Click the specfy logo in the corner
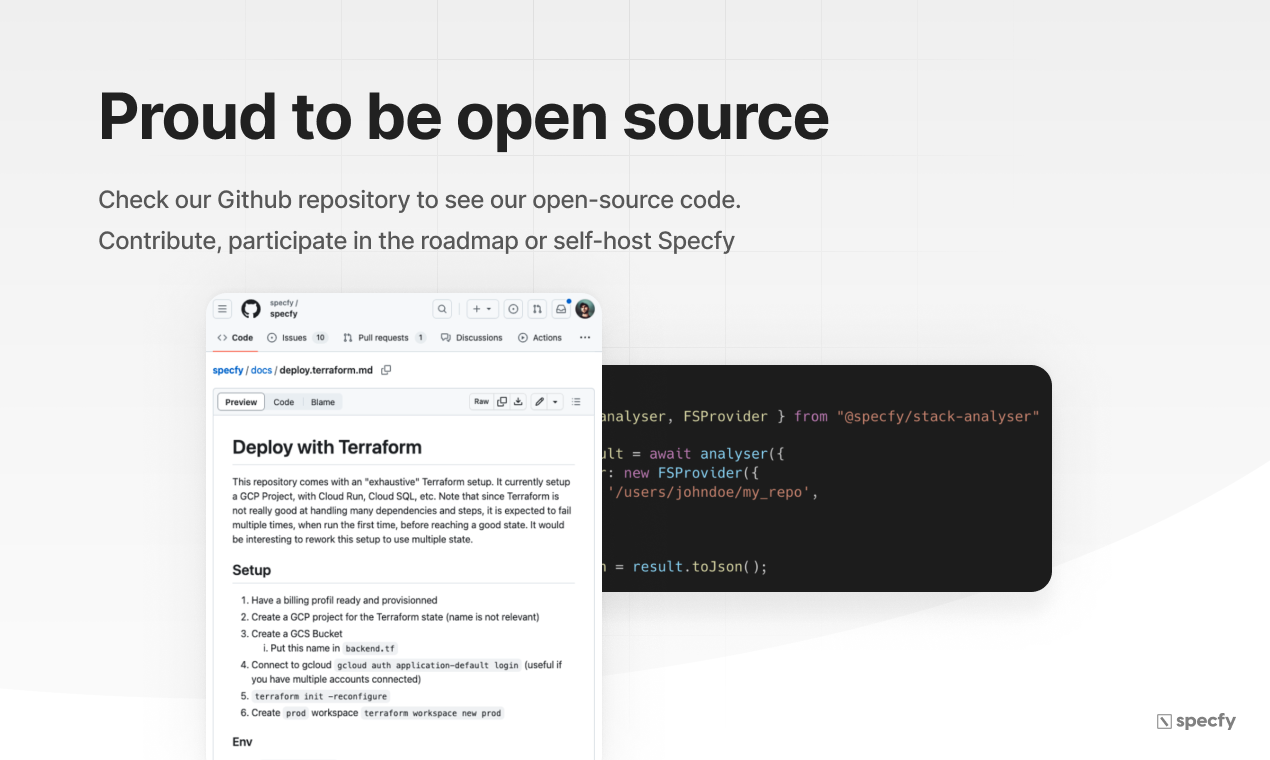The image size is (1270, 760). (x=1196, y=721)
